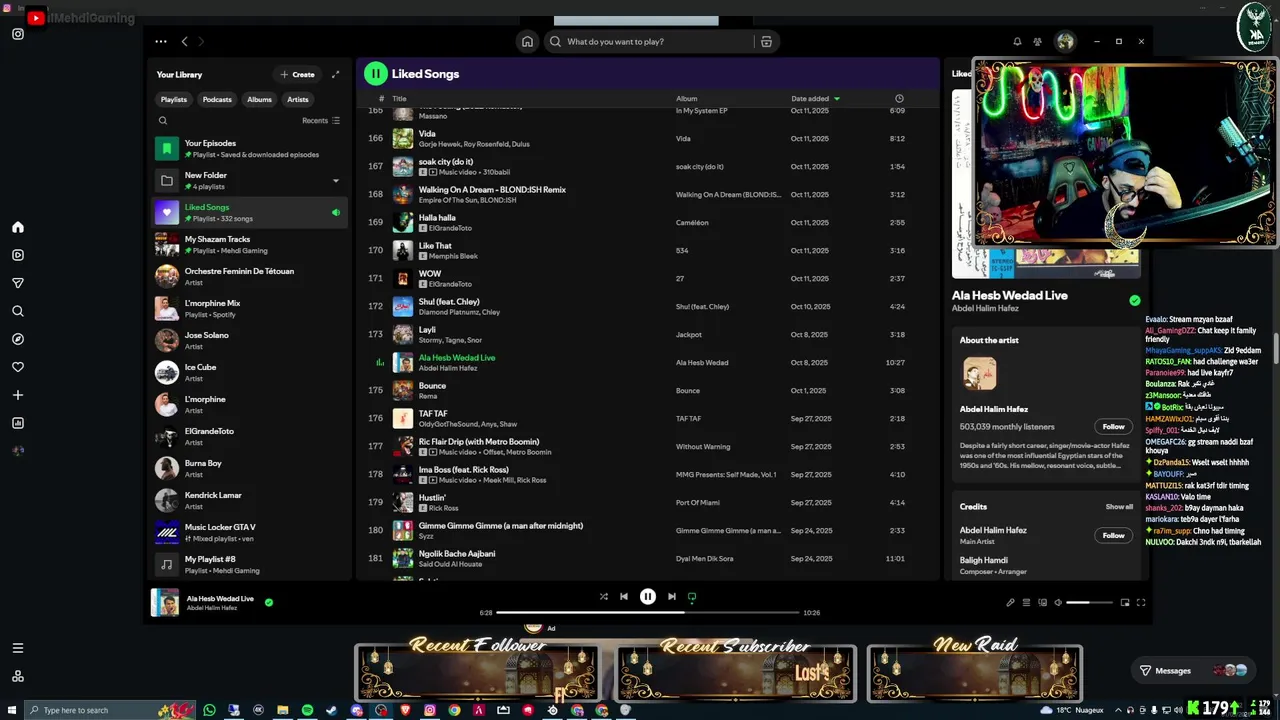Image resolution: width=1280 pixels, height=720 pixels.
Task: Click the volume slider
Action: coord(1089,603)
